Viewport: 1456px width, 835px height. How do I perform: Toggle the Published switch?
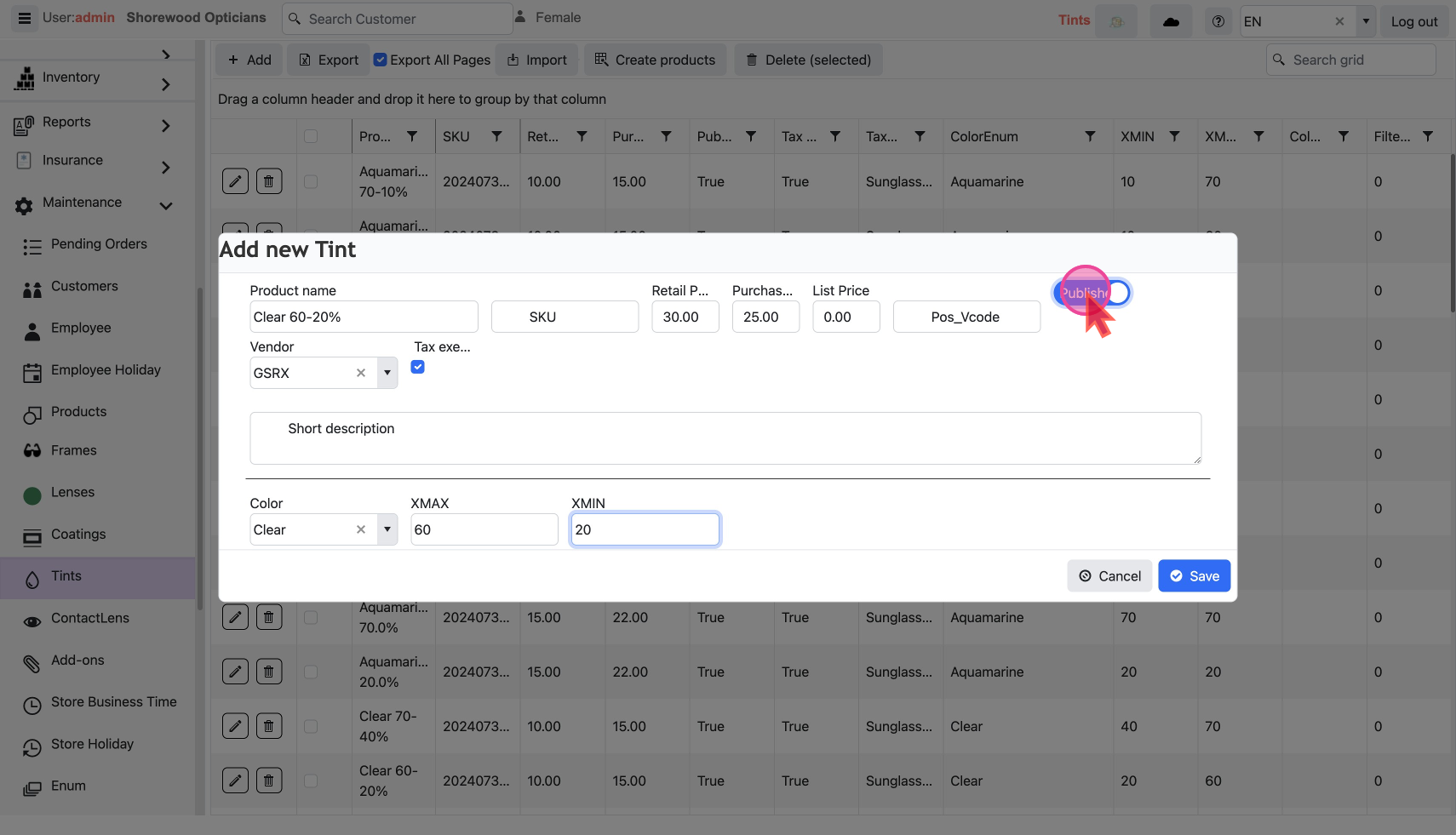(1092, 293)
